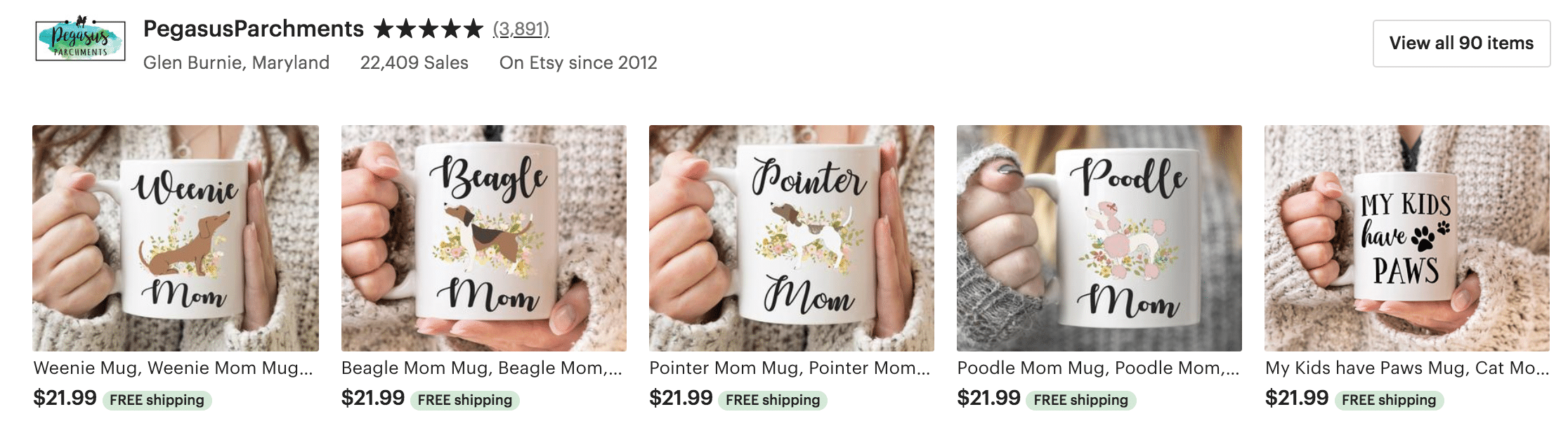Click FREE shipping badge under Poodle Mug
This screenshot has width=1568, height=433.
pos(1080,400)
